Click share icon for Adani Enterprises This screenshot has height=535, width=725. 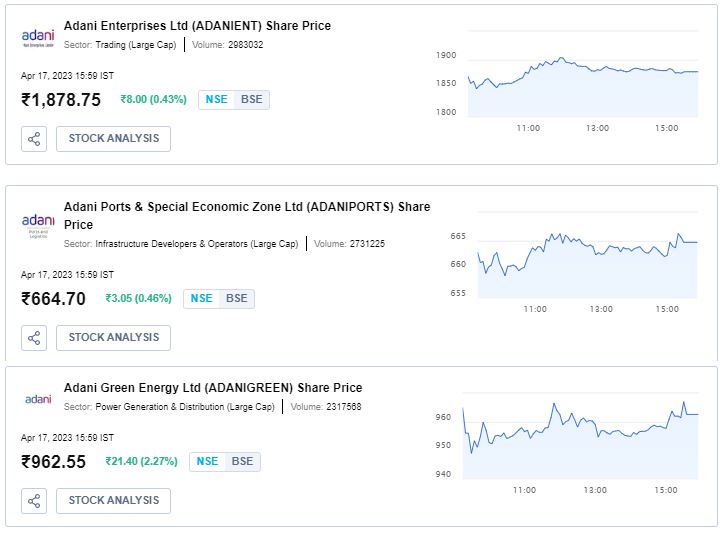click(34, 139)
